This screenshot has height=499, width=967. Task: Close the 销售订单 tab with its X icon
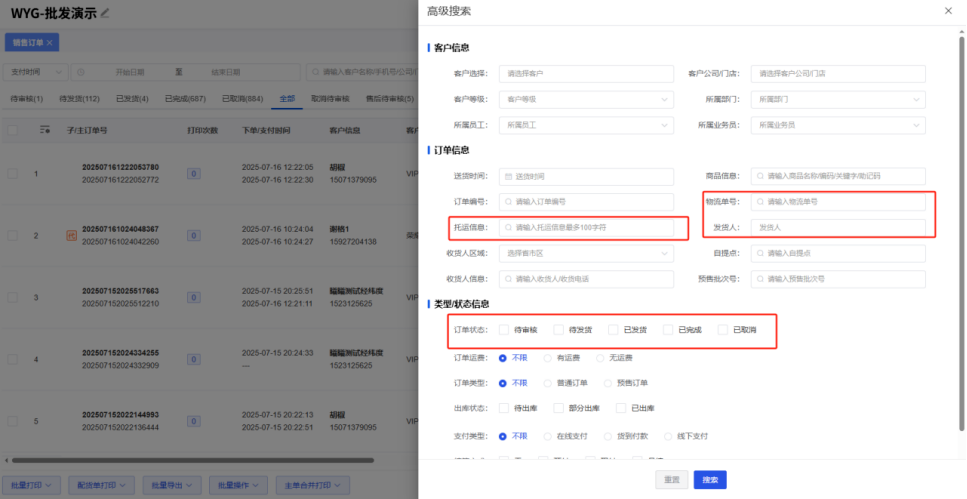pos(49,43)
